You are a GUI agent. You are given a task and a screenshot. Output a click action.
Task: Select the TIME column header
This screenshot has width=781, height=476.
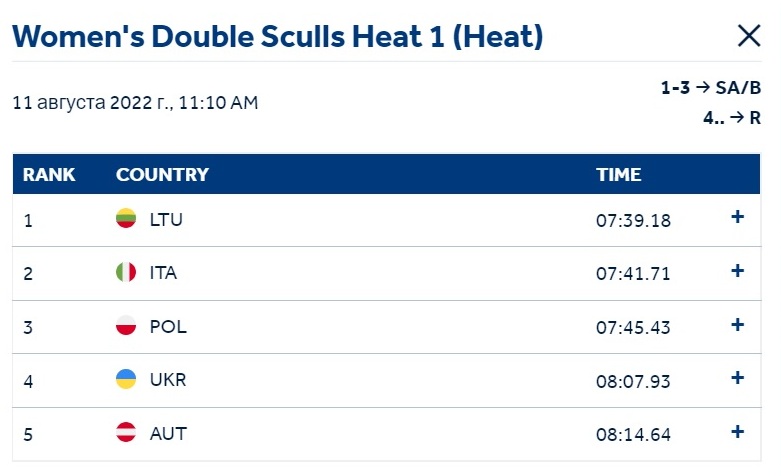click(619, 175)
